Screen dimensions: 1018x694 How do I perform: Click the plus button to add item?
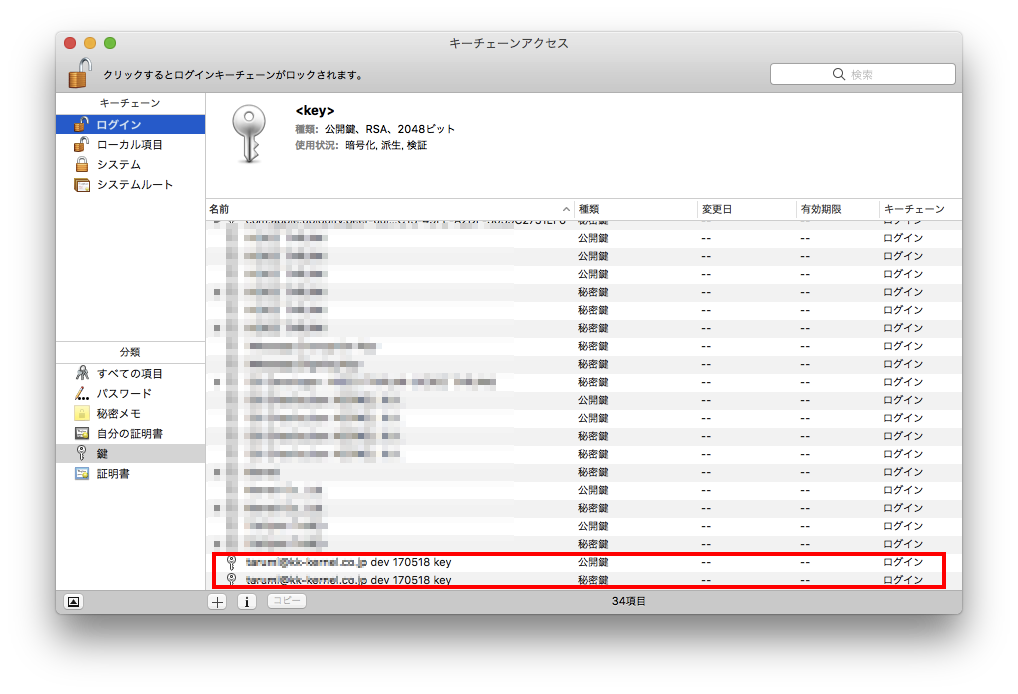[217, 602]
